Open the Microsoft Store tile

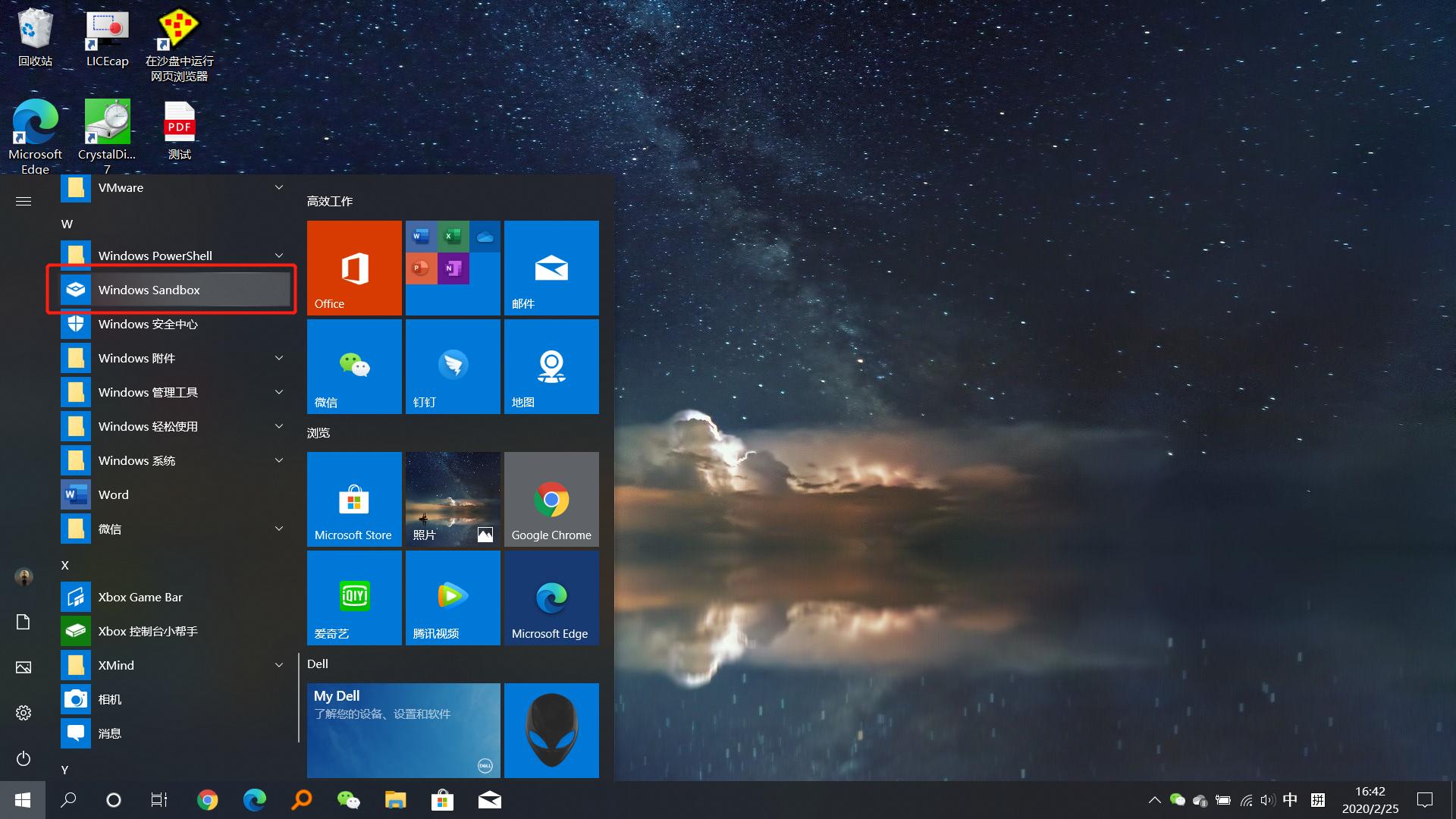tap(354, 499)
